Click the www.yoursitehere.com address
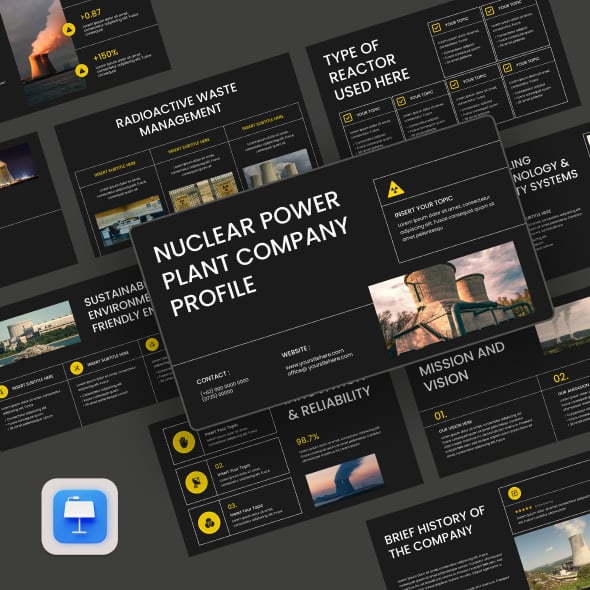Viewport: 590px width, 590px height. coord(315,359)
